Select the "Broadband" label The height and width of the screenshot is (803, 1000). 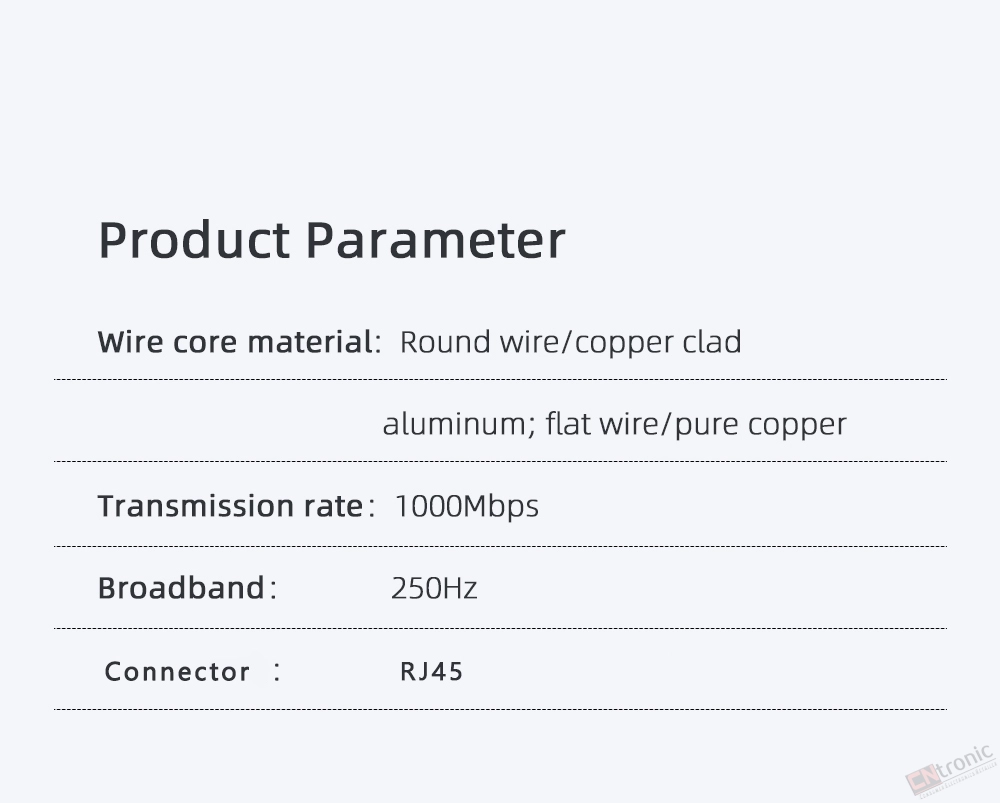coord(181,588)
